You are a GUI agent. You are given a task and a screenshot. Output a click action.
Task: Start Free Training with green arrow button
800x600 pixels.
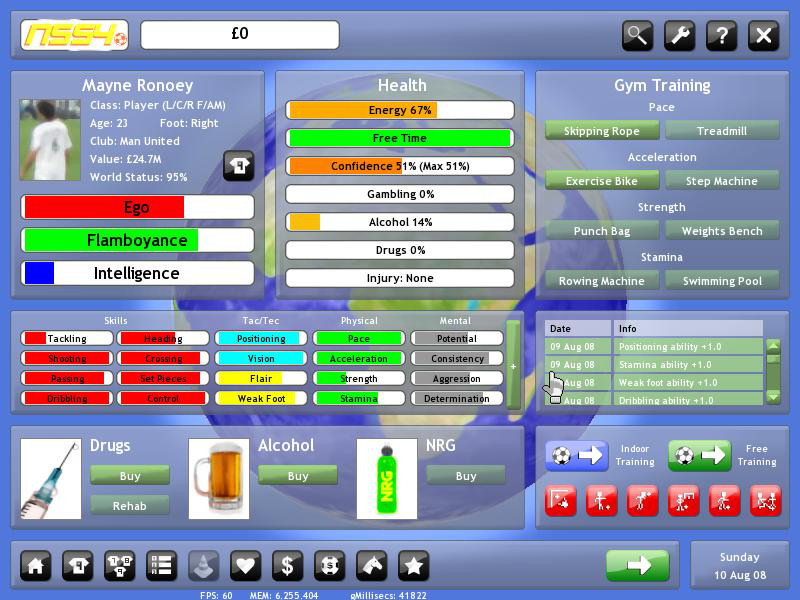(699, 456)
